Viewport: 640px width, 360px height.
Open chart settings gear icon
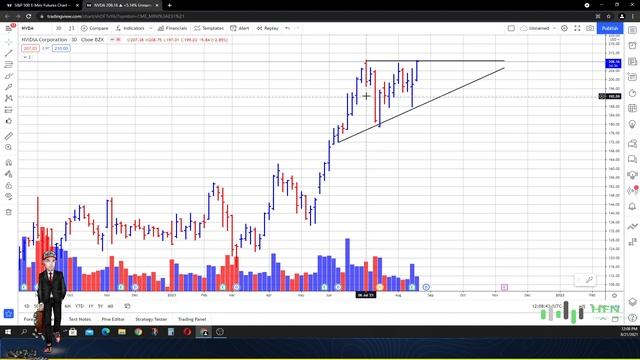[x=564, y=28]
